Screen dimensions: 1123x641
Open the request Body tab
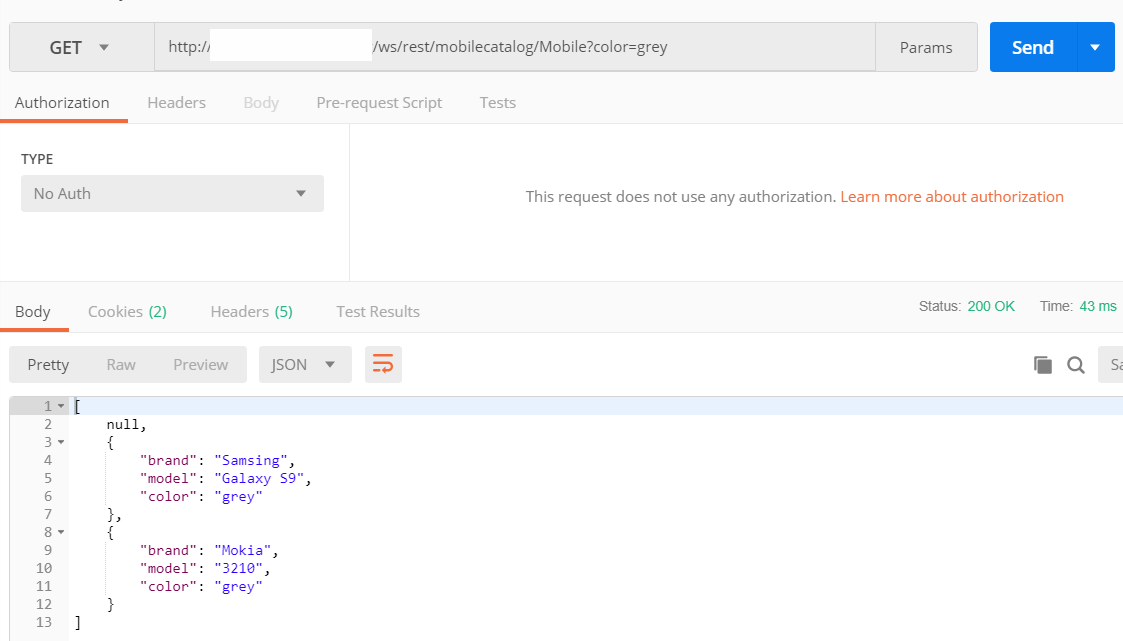pos(261,103)
